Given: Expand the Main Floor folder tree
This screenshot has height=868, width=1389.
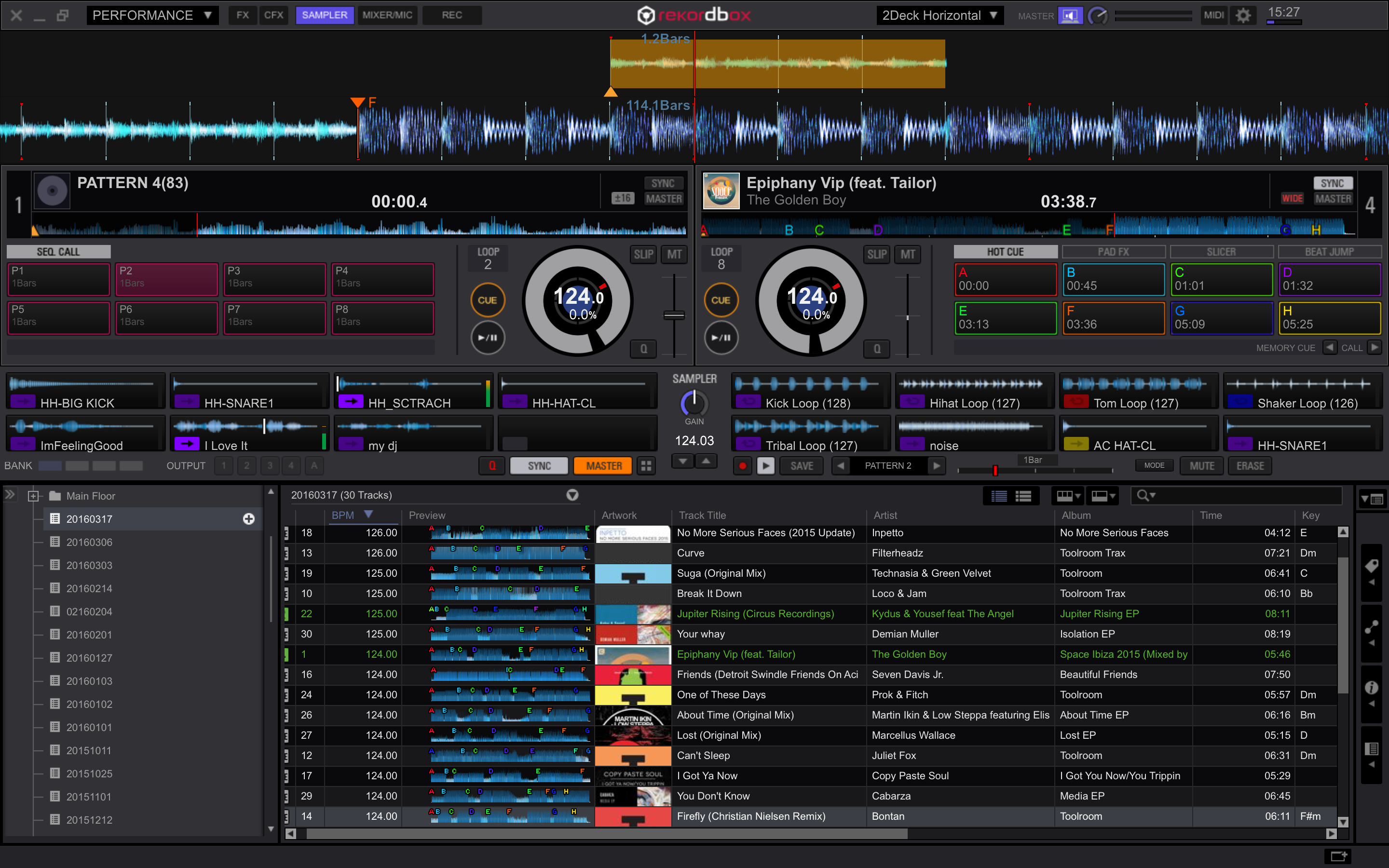Looking at the screenshot, I should click(x=33, y=496).
